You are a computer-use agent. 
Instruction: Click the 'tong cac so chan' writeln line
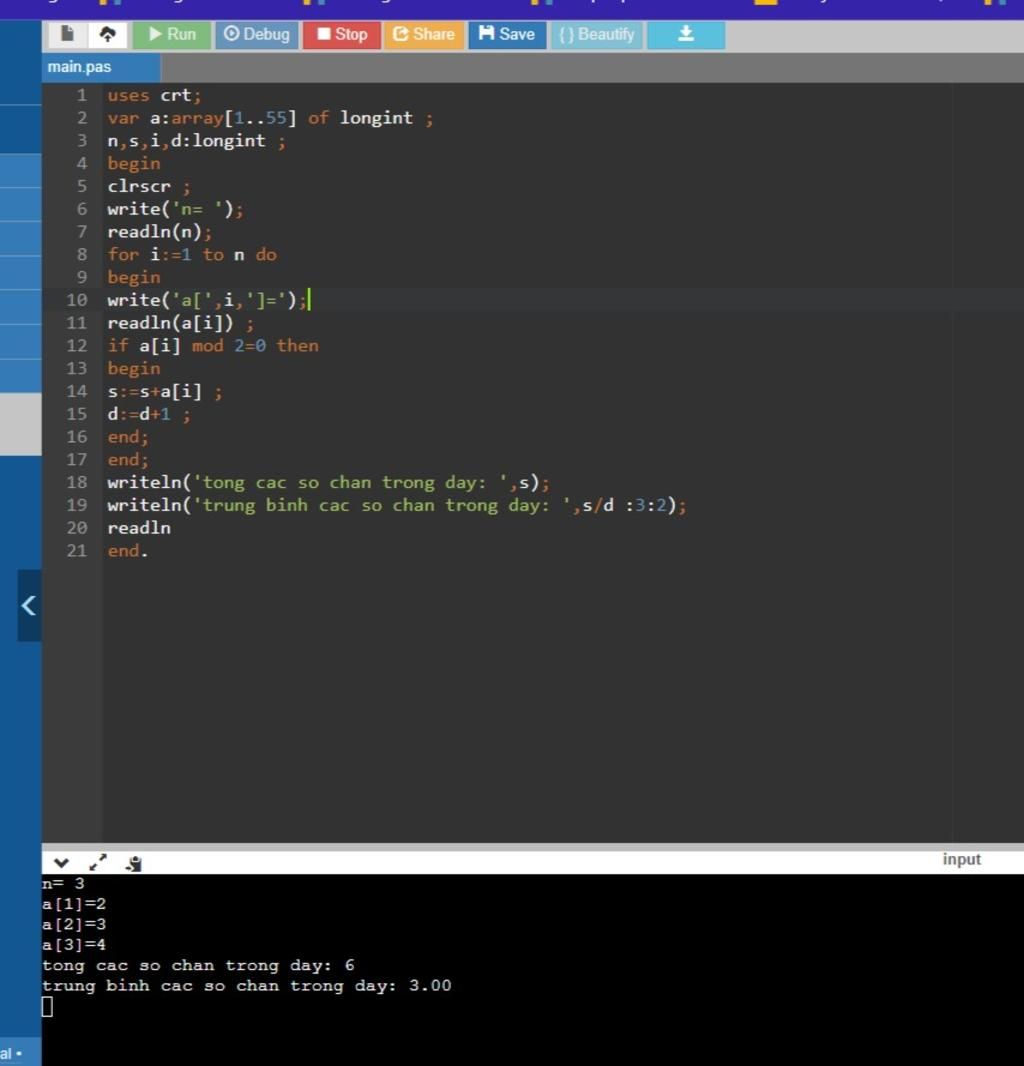coord(328,482)
